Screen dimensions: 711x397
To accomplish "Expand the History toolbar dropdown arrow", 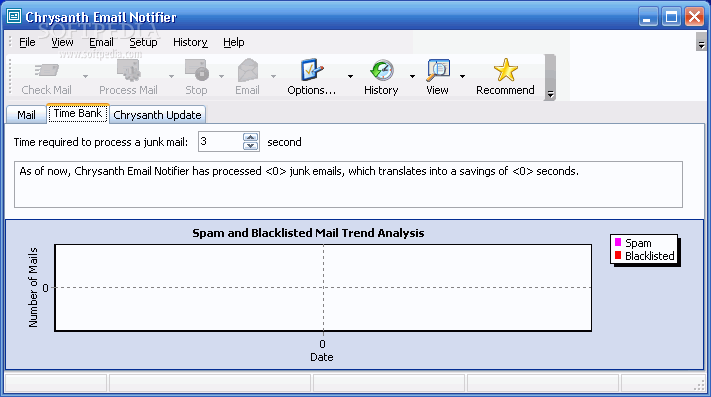I will pos(412,76).
